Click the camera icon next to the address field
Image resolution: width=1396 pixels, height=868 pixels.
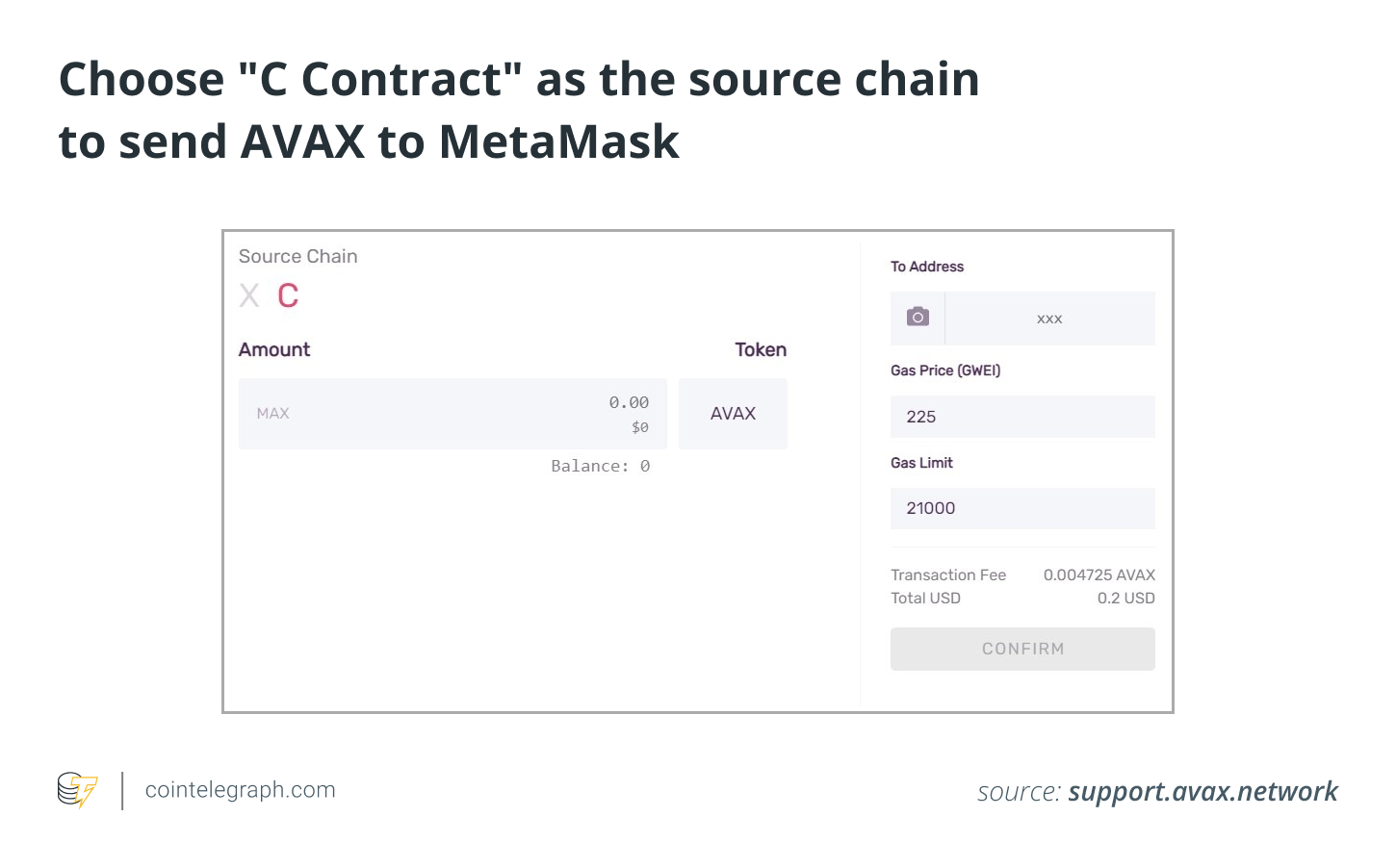coord(918,318)
